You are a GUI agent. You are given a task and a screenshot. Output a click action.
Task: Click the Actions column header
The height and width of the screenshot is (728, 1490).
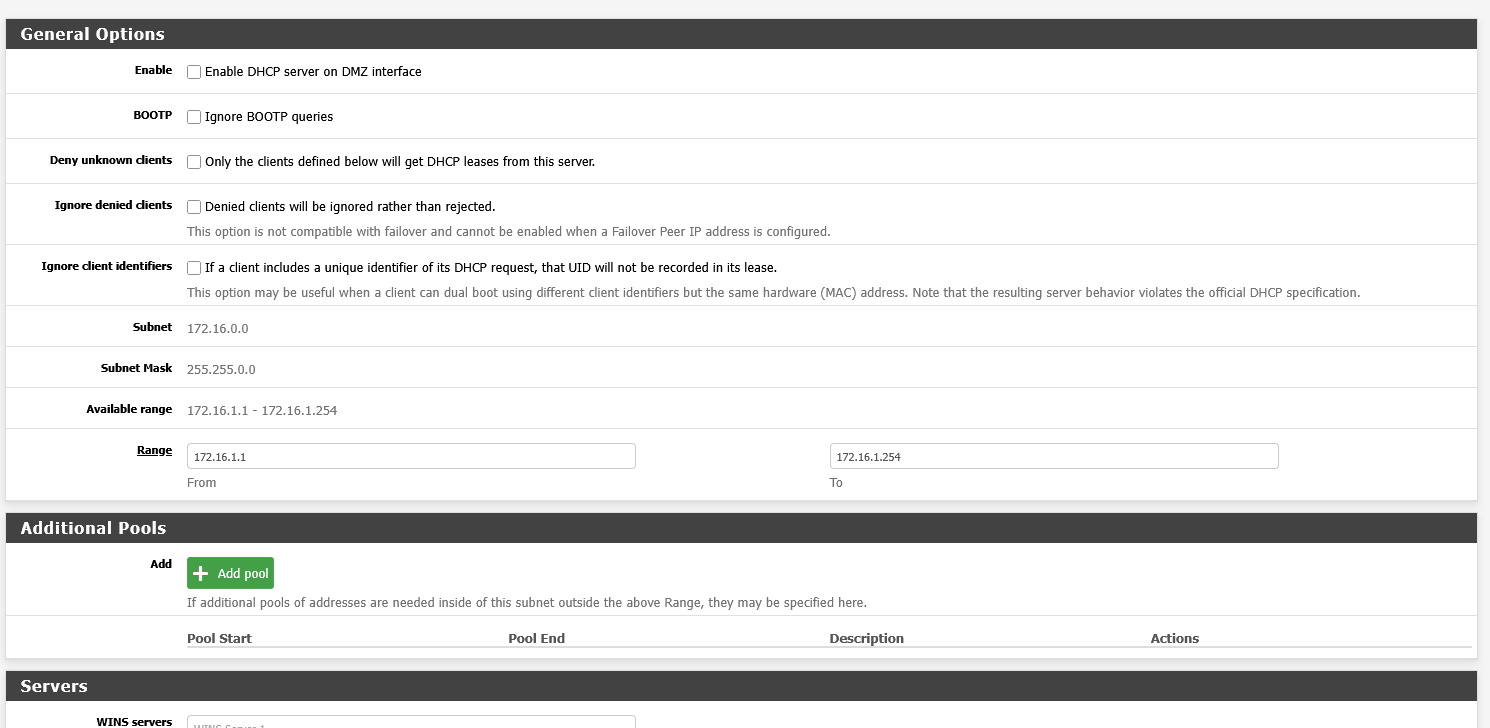[x=1174, y=638]
